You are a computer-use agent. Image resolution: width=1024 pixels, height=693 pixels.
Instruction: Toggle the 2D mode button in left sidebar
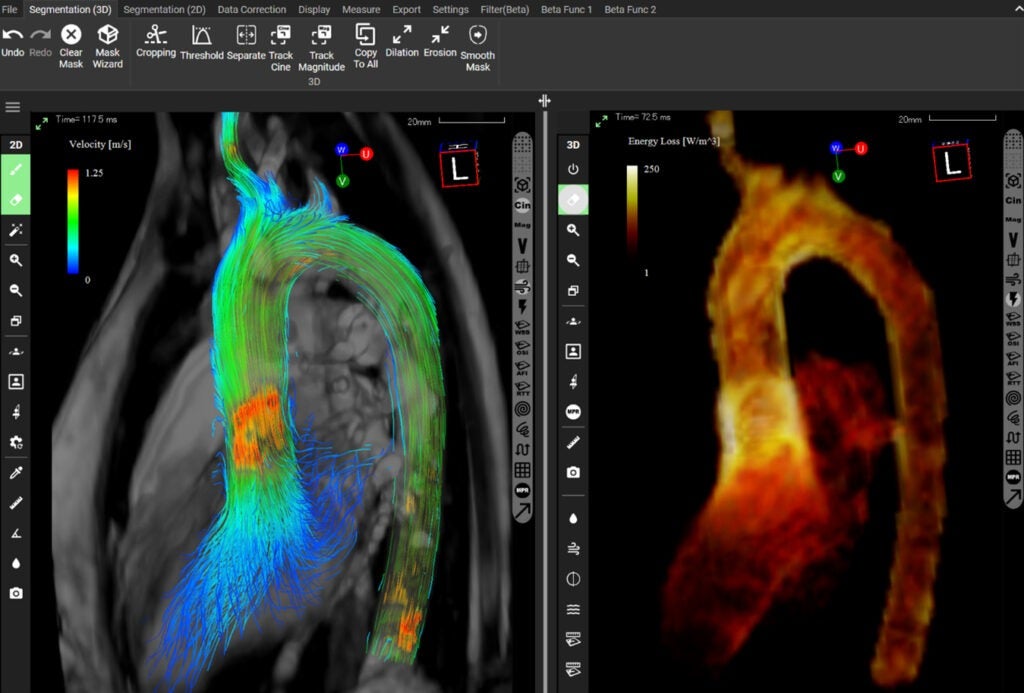tap(16, 145)
